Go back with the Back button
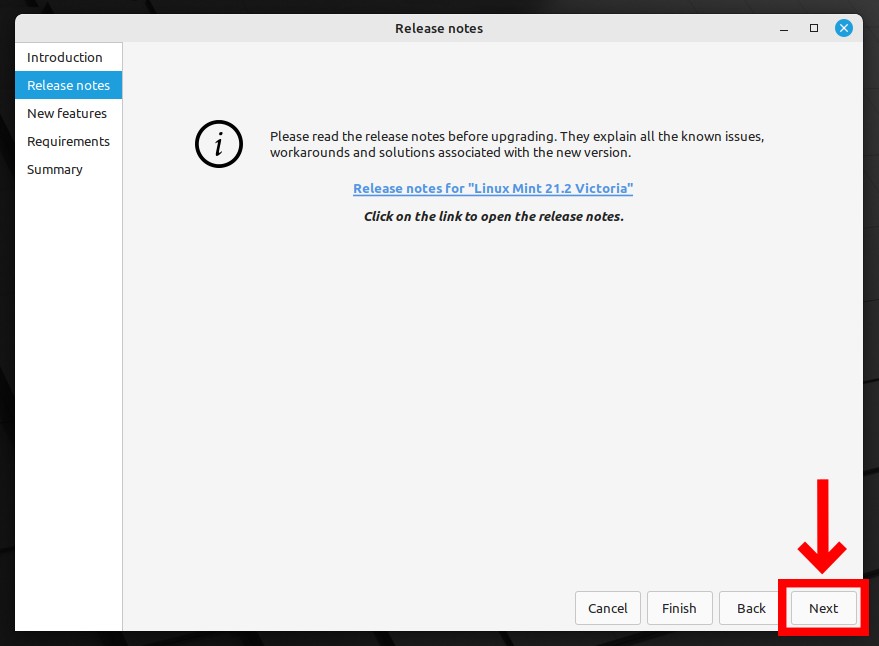The image size is (879, 646). (x=751, y=608)
